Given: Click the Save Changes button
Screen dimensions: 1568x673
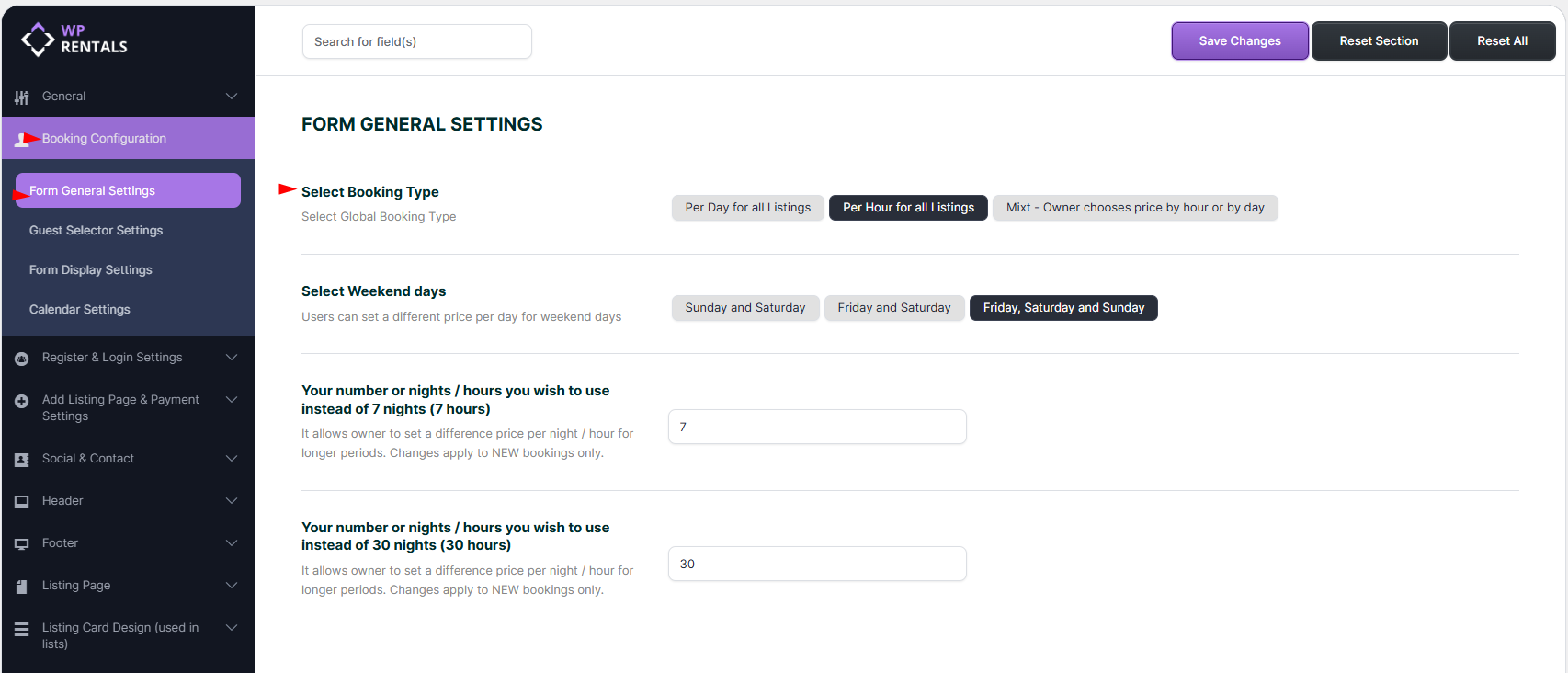Looking at the screenshot, I should (x=1239, y=41).
